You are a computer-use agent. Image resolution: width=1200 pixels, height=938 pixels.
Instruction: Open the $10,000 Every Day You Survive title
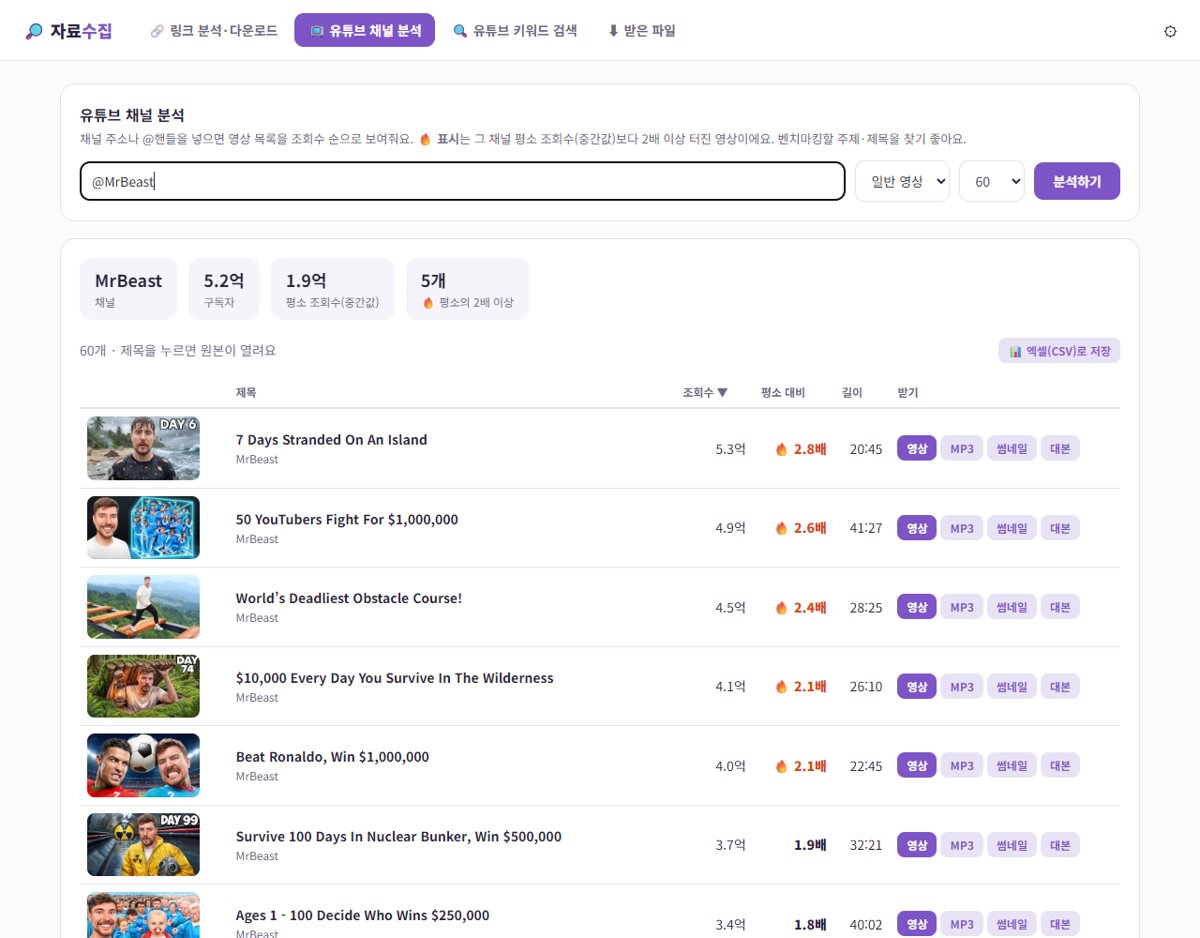pyautogui.click(x=394, y=678)
